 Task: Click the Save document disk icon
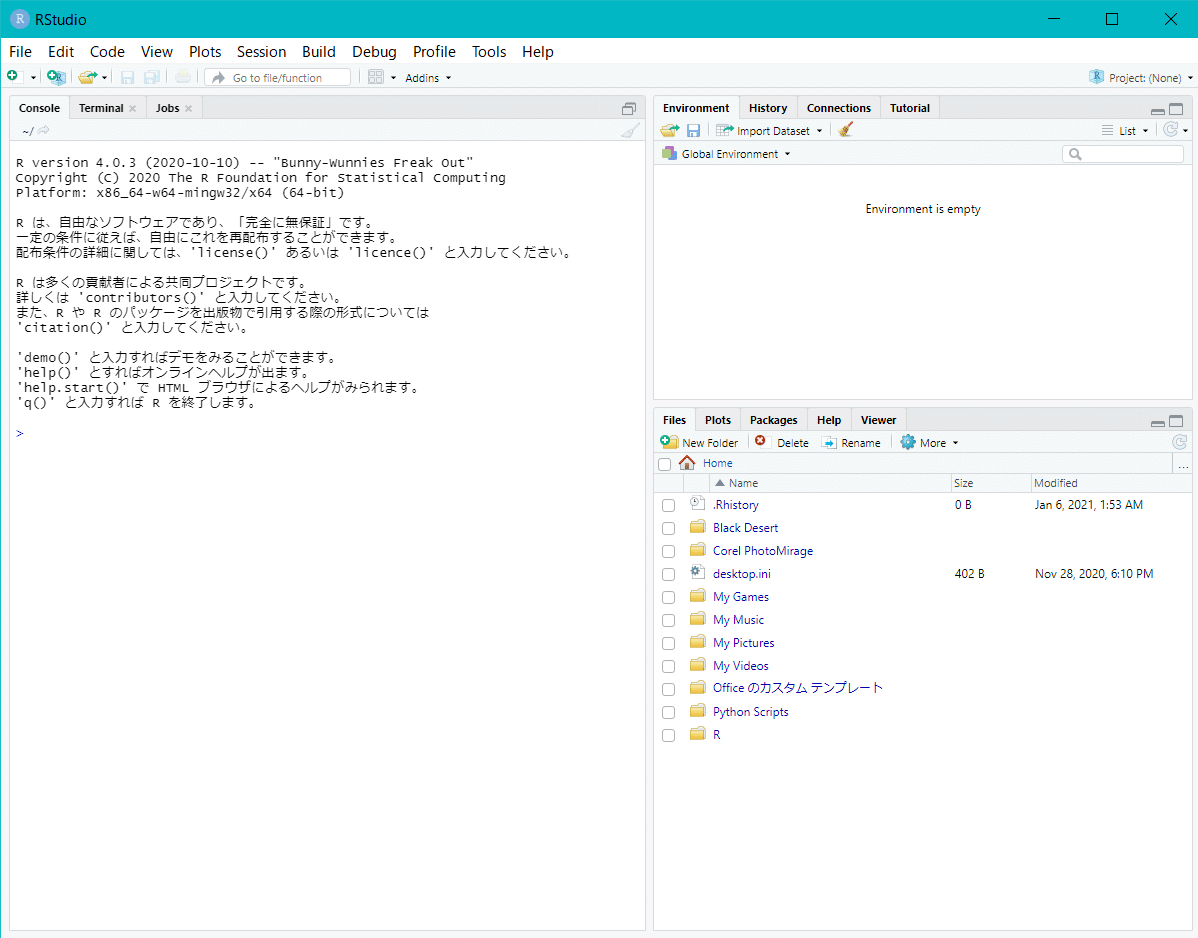coord(128,77)
